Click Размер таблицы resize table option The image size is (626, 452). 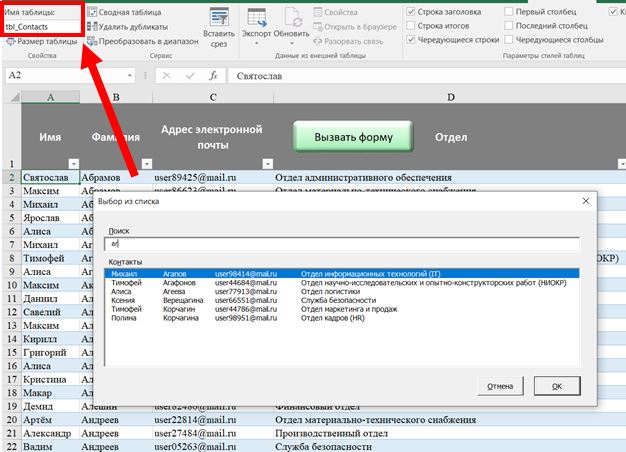coord(42,41)
